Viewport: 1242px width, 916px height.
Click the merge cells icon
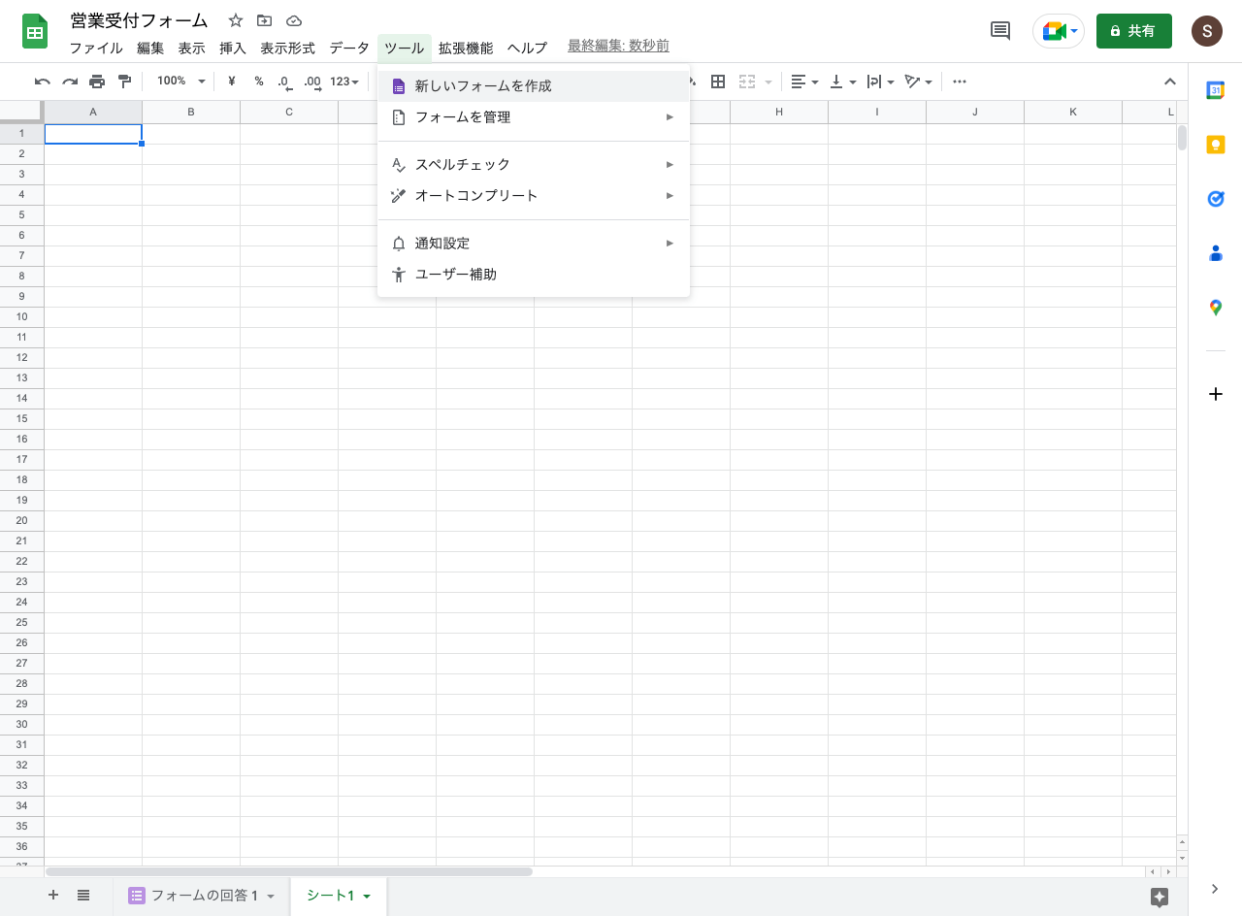pyautogui.click(x=748, y=81)
